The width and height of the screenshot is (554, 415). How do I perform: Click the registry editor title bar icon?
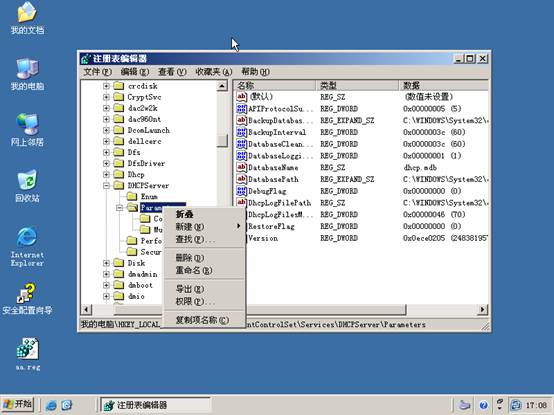coord(86,59)
